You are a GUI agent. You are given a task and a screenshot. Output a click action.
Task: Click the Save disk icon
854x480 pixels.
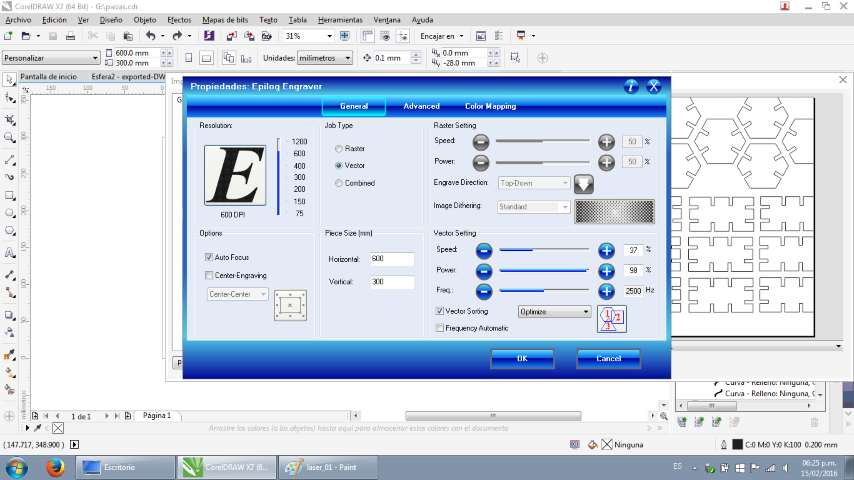pyautogui.click(x=53, y=36)
